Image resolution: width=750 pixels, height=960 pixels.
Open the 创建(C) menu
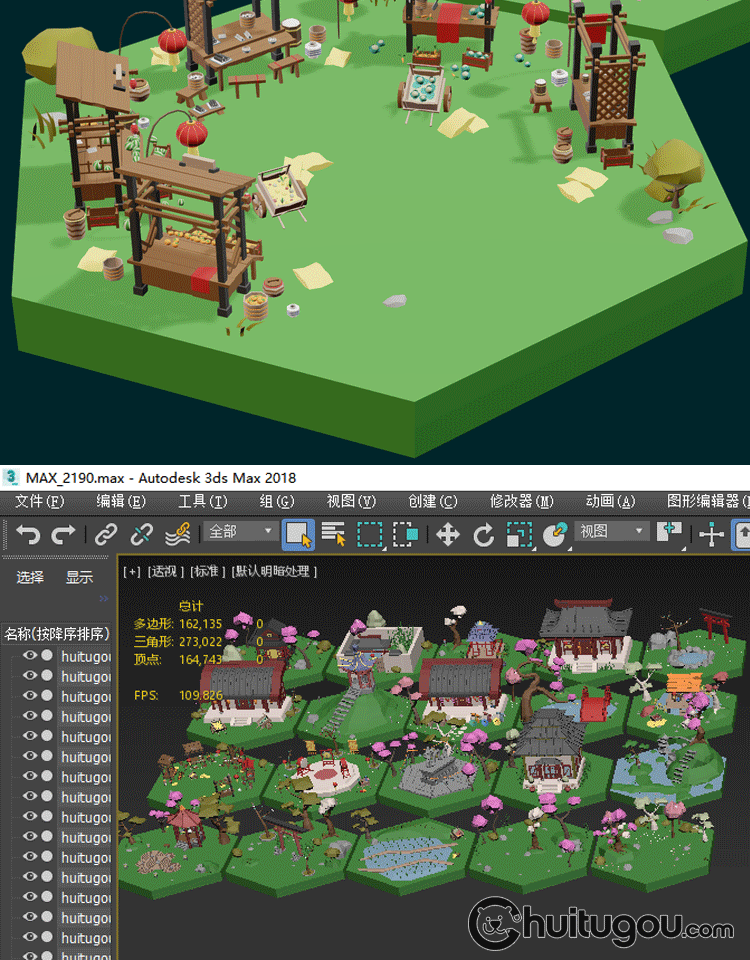432,501
